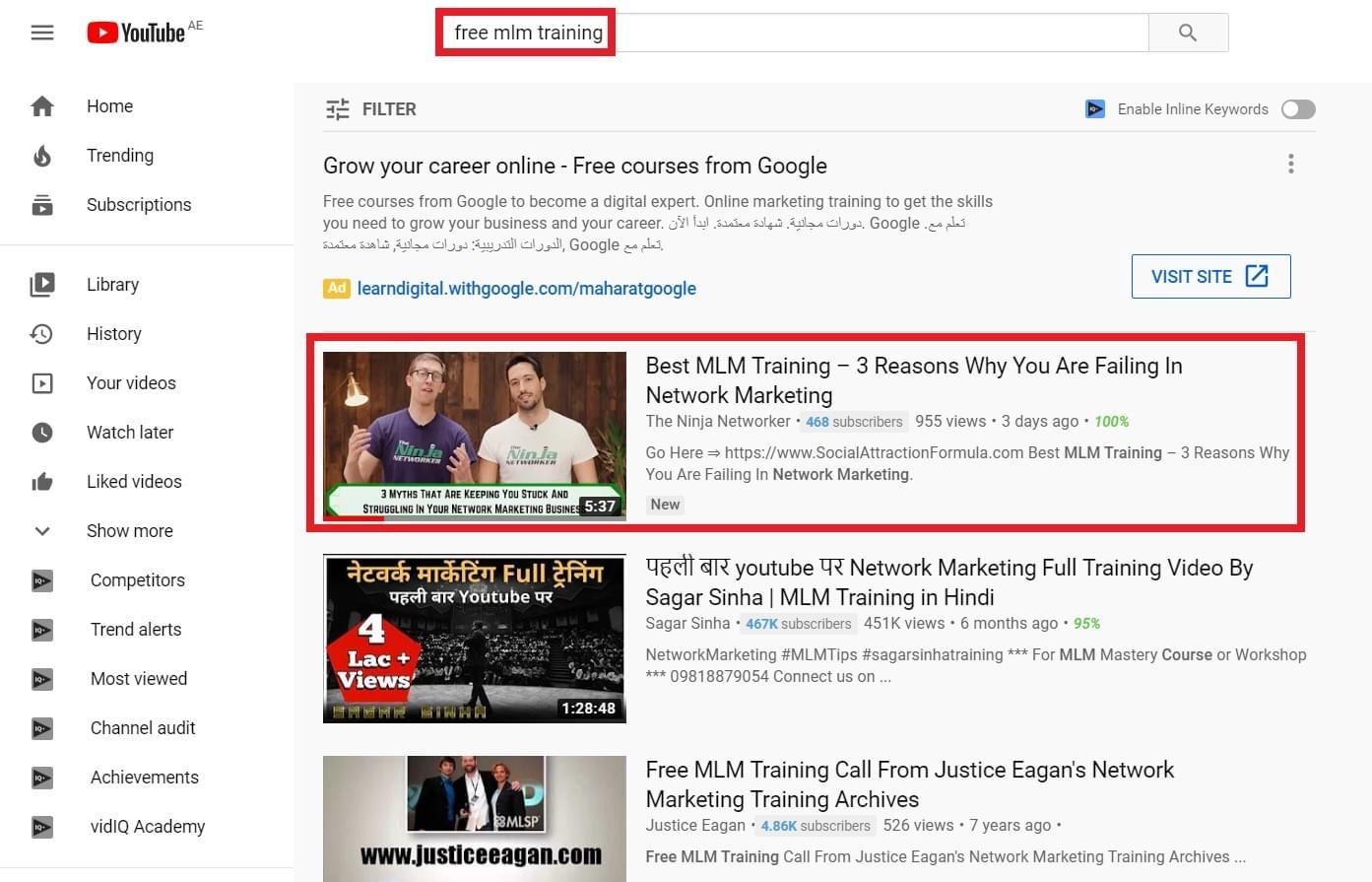Click the New badge under Best MLM Training
Viewport: 1372px width, 882px height.
click(x=665, y=505)
